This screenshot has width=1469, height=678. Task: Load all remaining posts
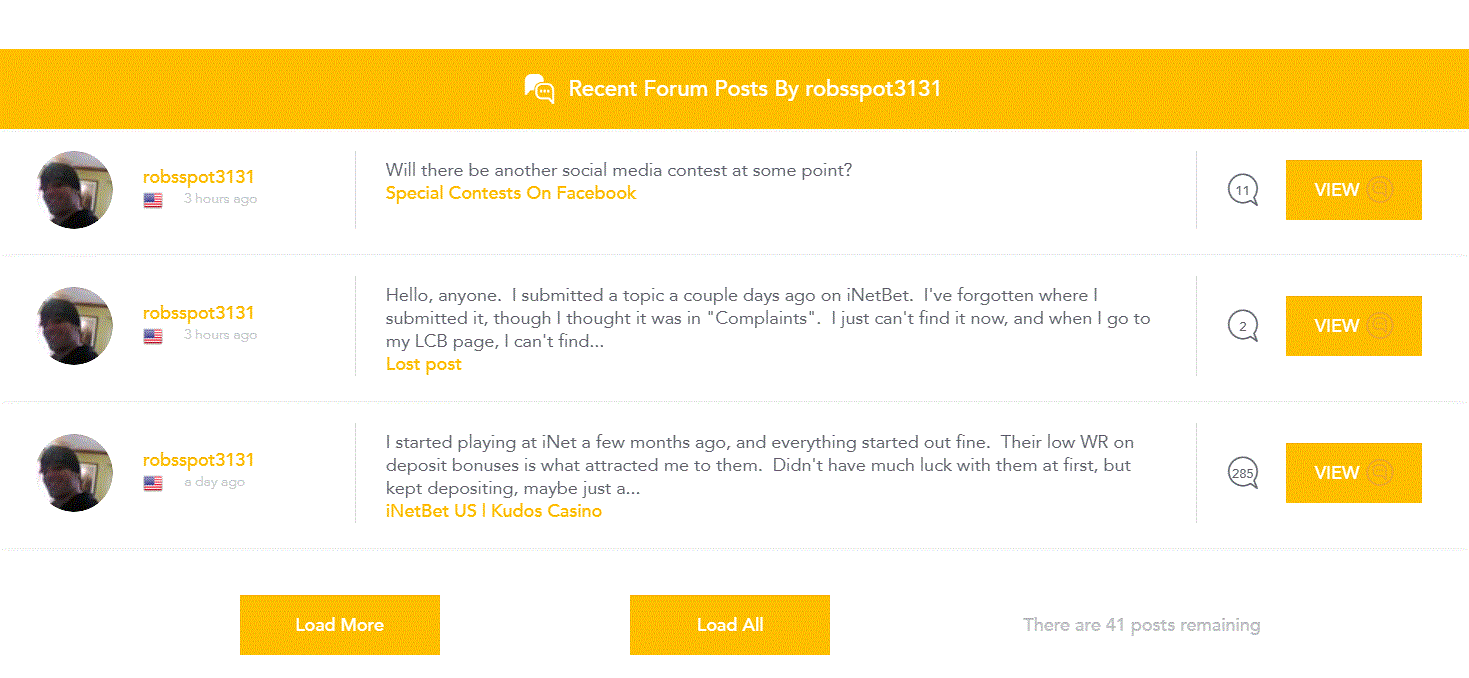(x=730, y=625)
